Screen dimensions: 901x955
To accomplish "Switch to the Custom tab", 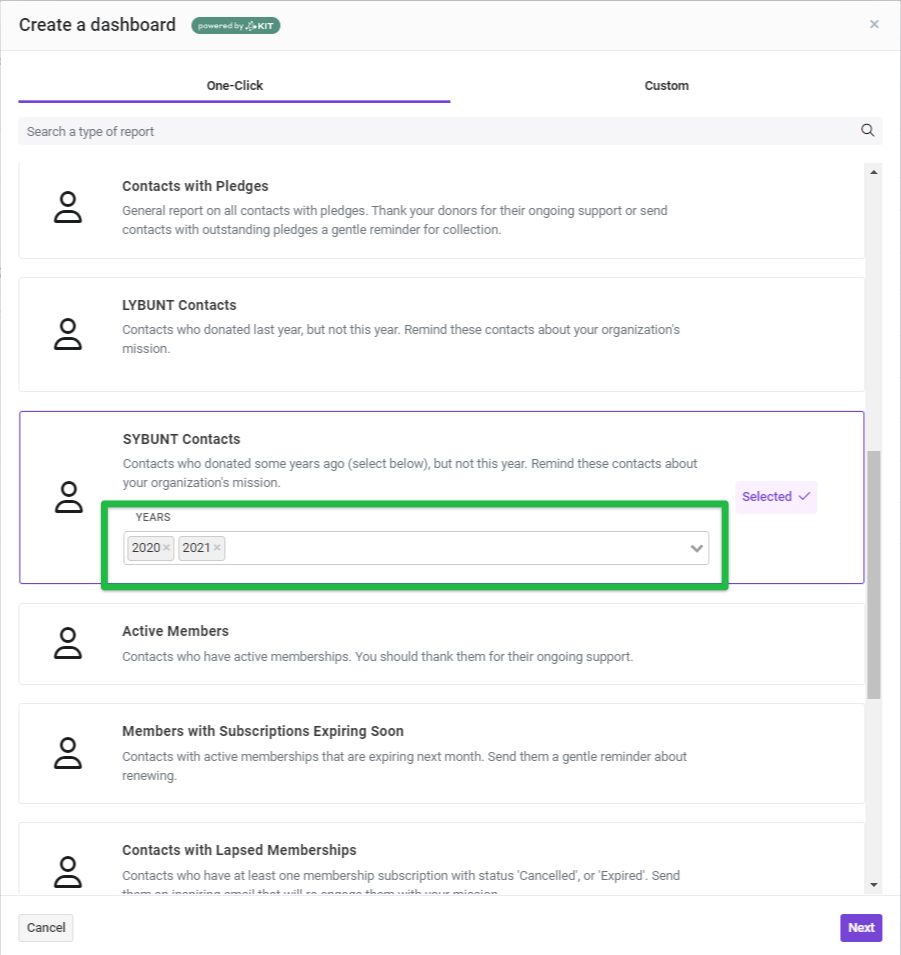I will (666, 86).
